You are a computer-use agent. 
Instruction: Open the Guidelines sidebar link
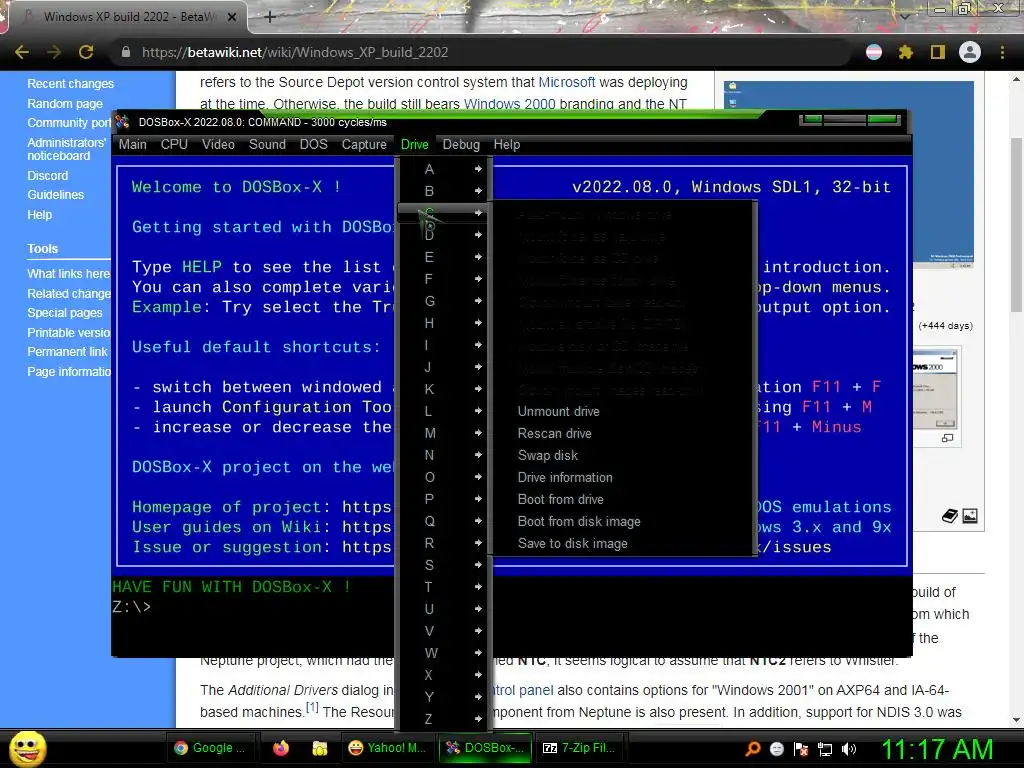(x=56, y=195)
